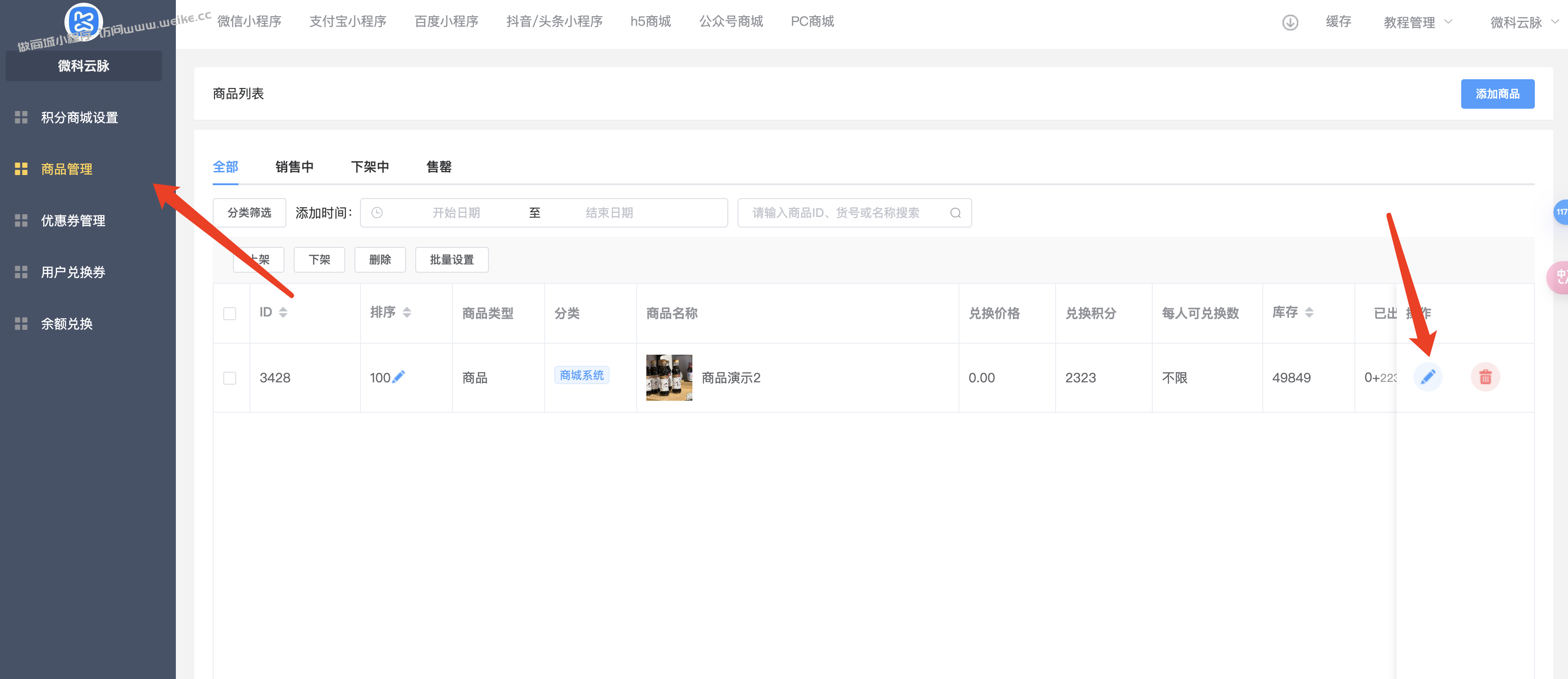Click the 结束日期 end date field

[x=609, y=212]
